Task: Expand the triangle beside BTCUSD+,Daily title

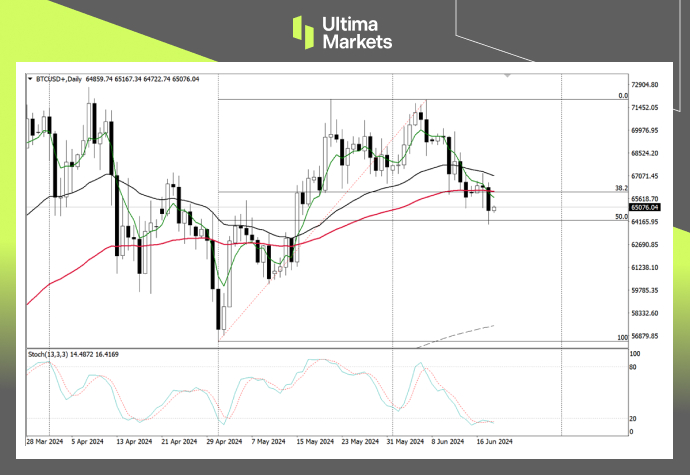Action: point(29,78)
